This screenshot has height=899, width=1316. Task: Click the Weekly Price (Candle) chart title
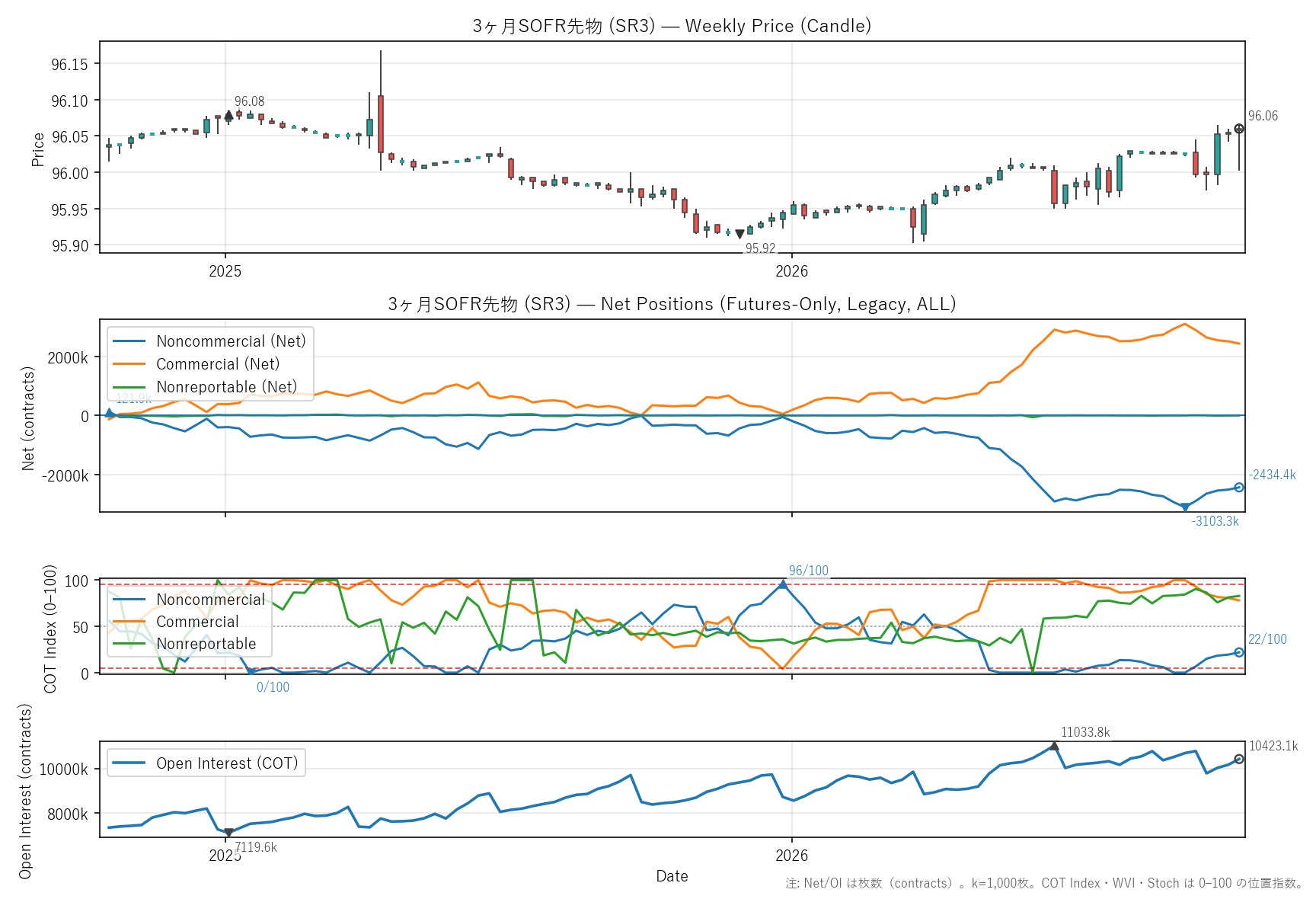coord(672,26)
